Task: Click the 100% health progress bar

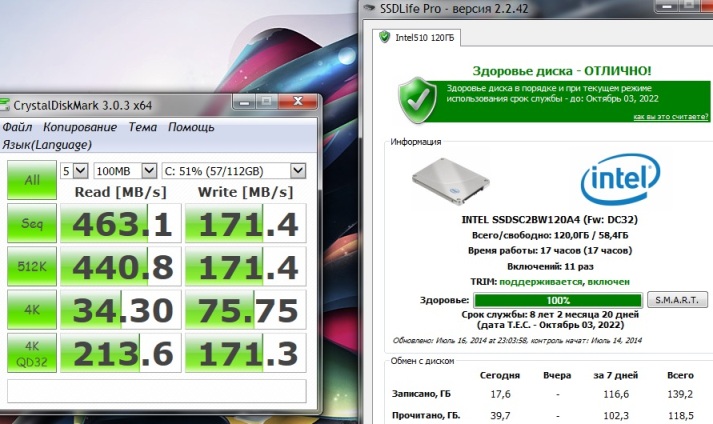Action: point(558,300)
